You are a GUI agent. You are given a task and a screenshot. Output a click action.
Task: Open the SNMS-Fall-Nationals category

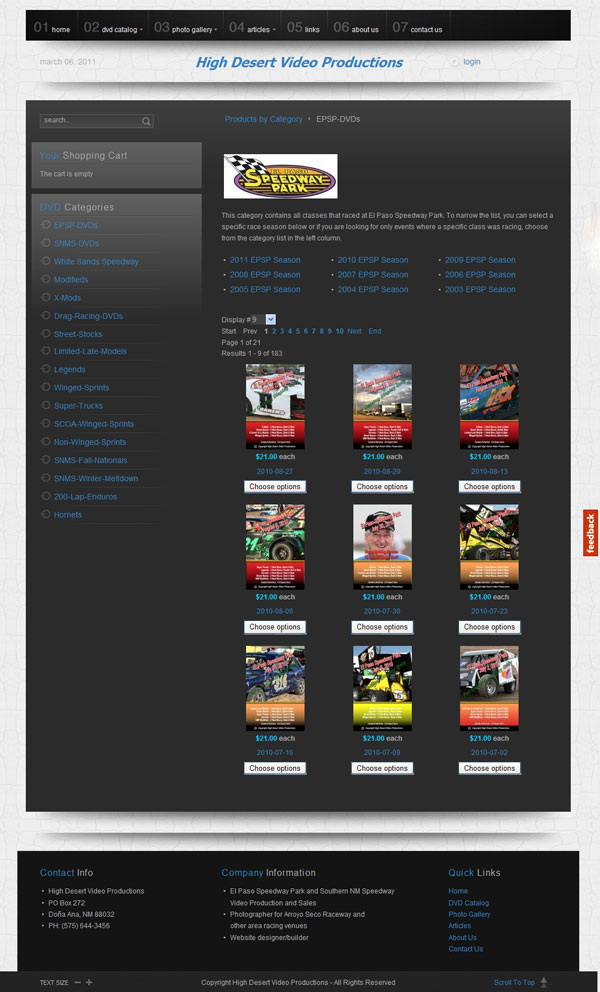click(x=91, y=460)
